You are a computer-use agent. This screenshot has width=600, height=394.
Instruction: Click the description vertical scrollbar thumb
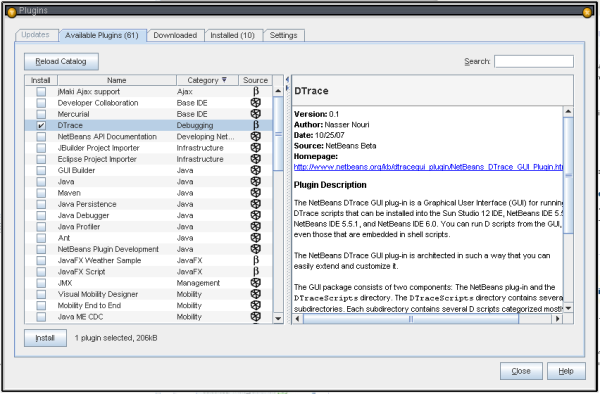568,175
